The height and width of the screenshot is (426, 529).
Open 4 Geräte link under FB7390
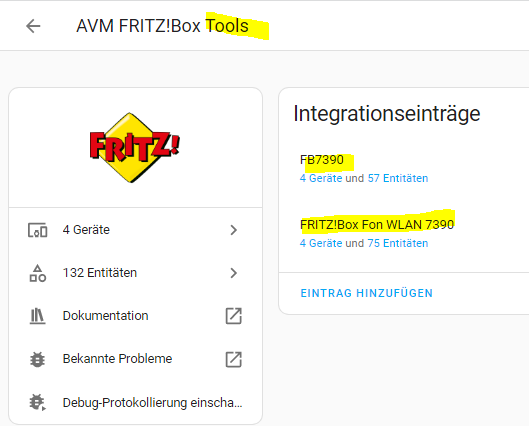click(x=321, y=178)
